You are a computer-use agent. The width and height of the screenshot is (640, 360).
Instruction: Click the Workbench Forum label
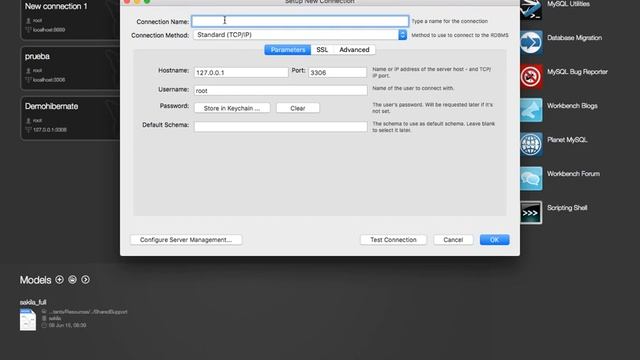coord(573,174)
